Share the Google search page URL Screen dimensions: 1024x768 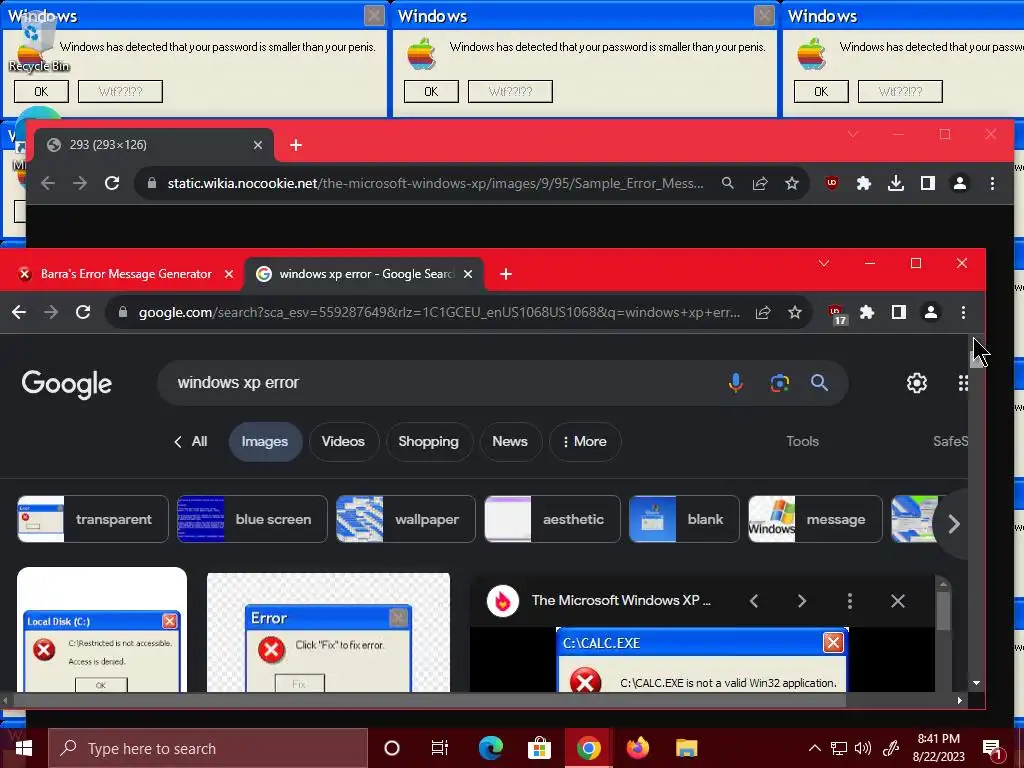coord(763,312)
